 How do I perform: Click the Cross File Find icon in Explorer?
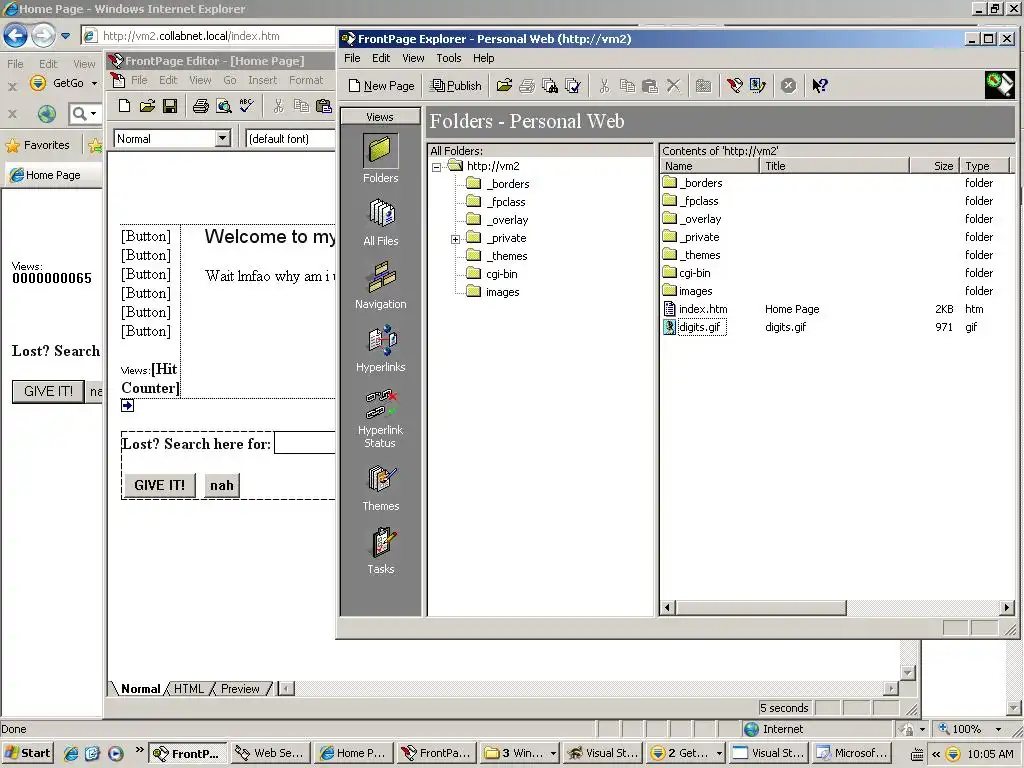[x=550, y=86]
